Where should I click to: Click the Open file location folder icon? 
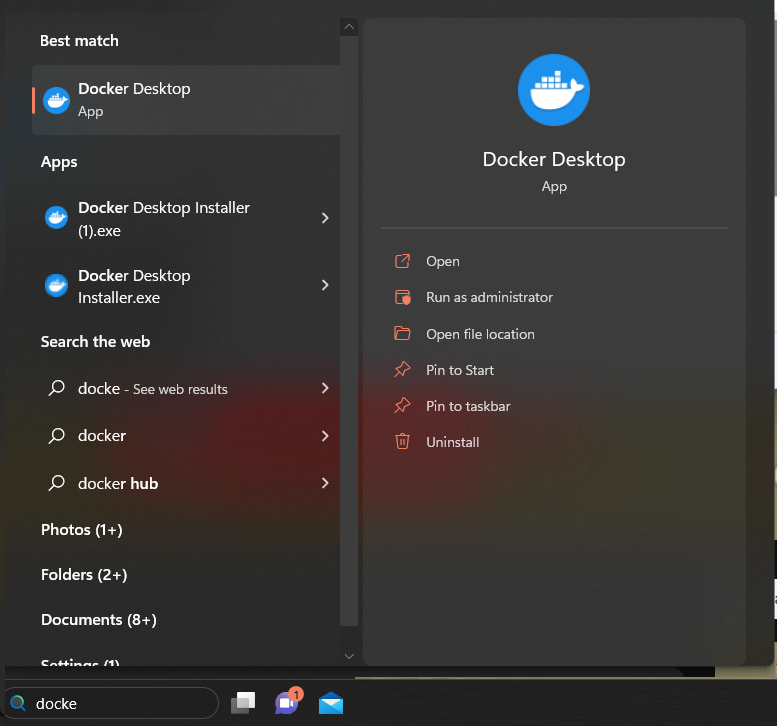pyautogui.click(x=402, y=334)
